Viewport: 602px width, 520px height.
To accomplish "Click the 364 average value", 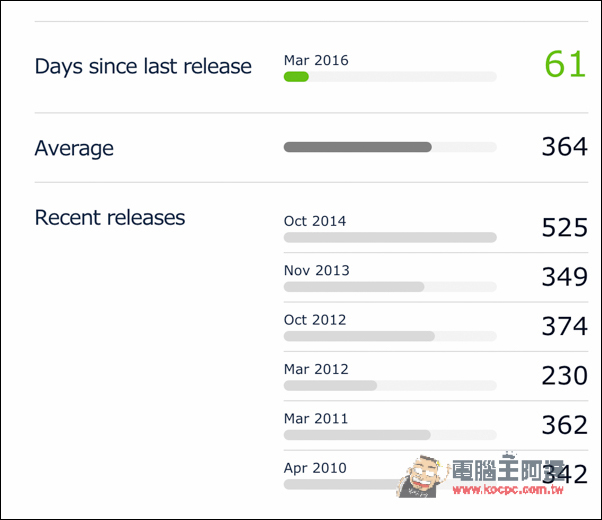I will [564, 147].
